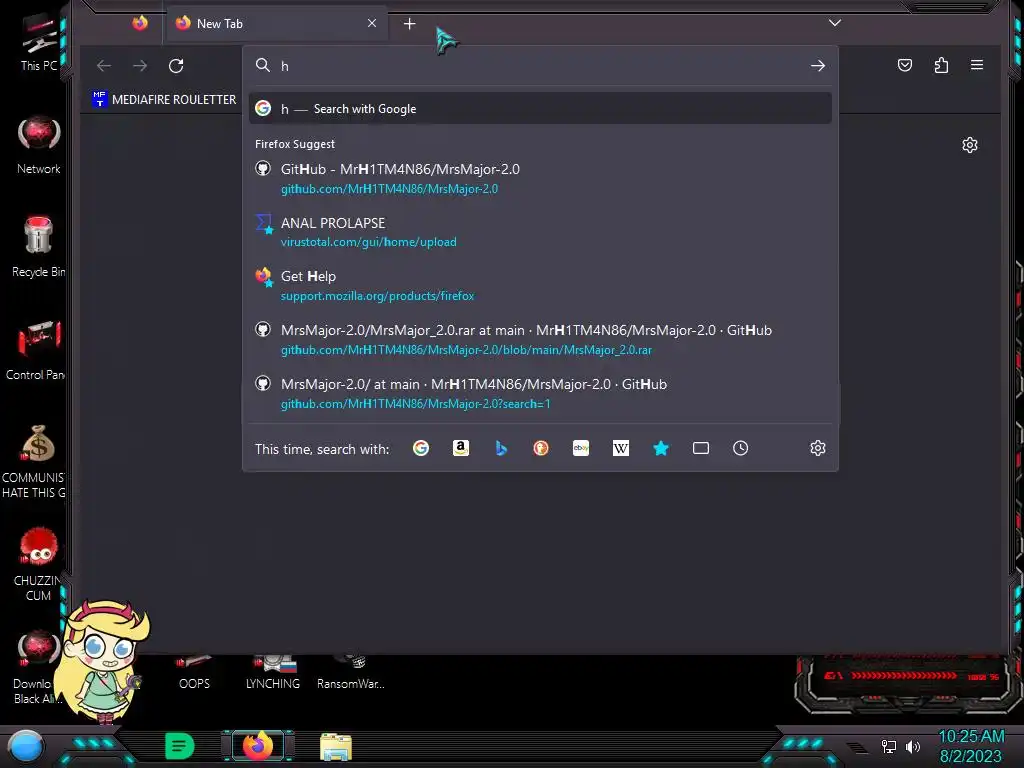Viewport: 1024px width, 768px height.
Task: Open MrsMajor_2.0.rar at main suggestion
Action: coord(540,340)
